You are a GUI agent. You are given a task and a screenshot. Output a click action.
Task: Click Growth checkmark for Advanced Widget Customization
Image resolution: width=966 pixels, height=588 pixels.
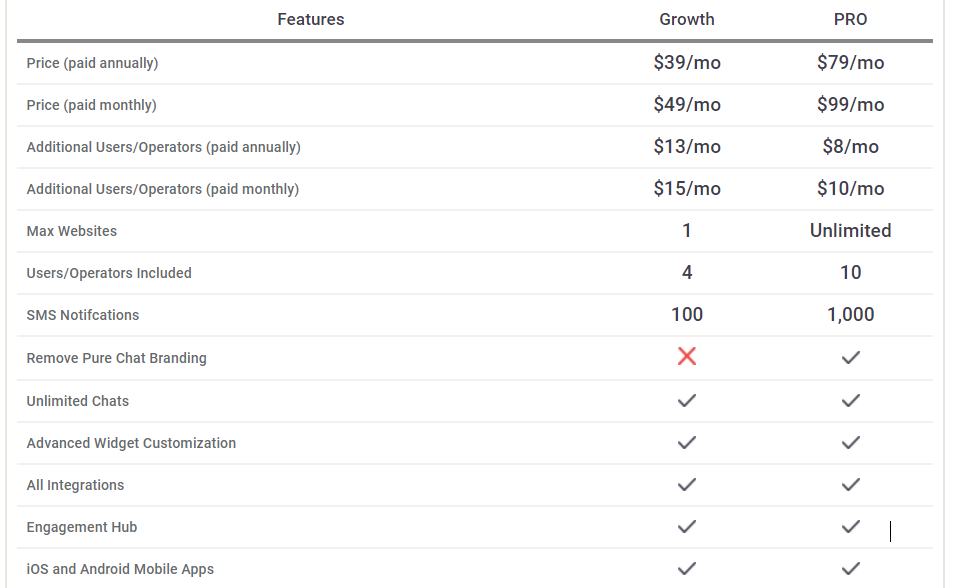[x=686, y=443]
